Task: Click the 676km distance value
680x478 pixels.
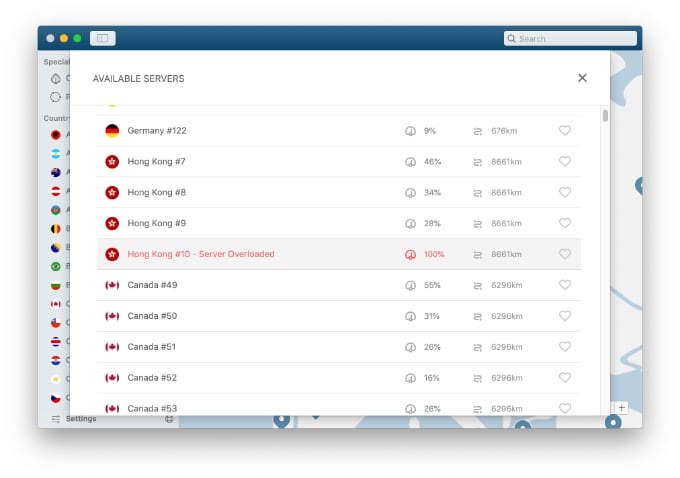Action: 504,131
